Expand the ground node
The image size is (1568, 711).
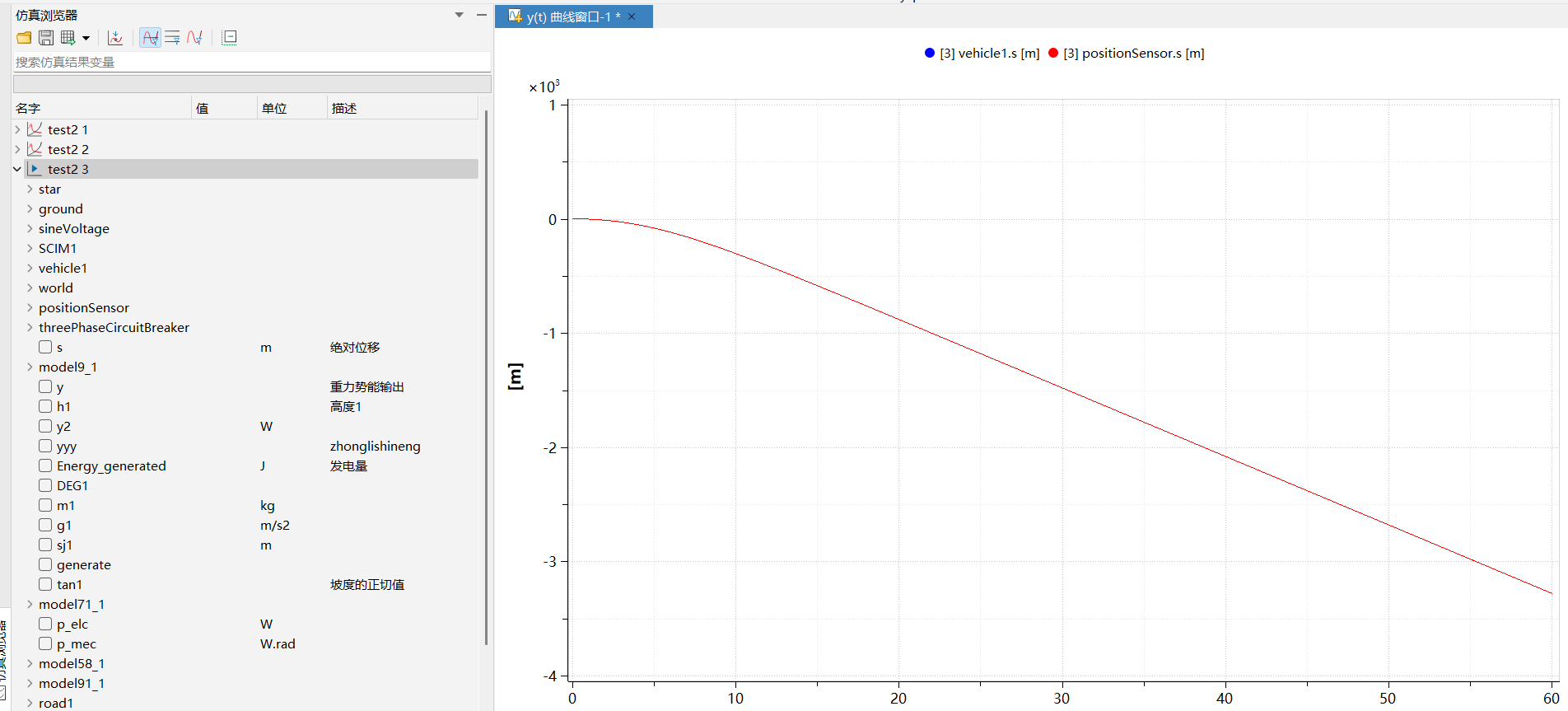[30, 208]
